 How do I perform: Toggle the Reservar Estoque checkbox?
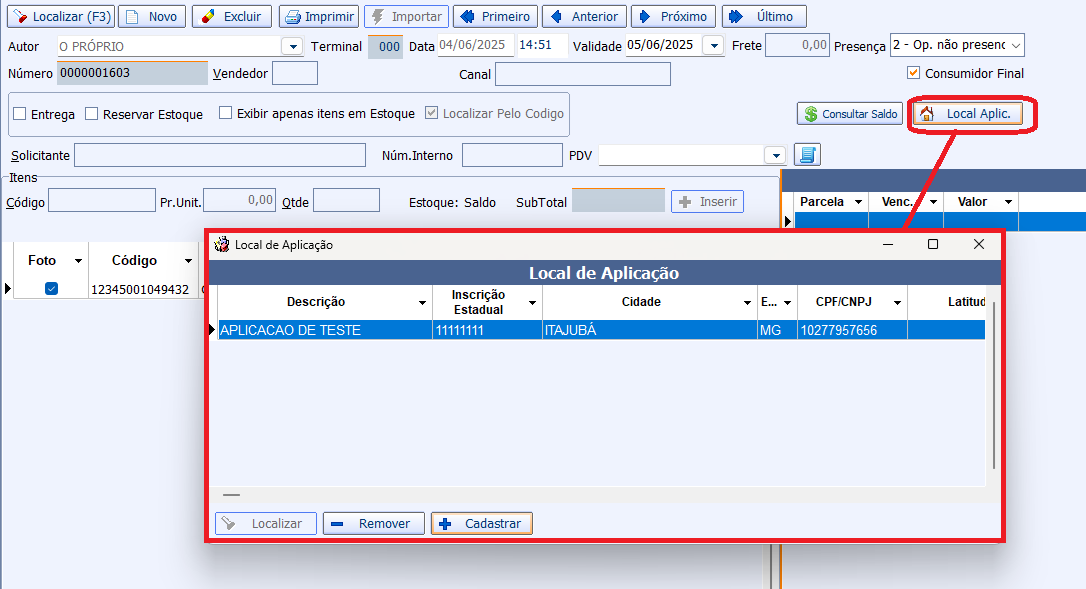92,114
